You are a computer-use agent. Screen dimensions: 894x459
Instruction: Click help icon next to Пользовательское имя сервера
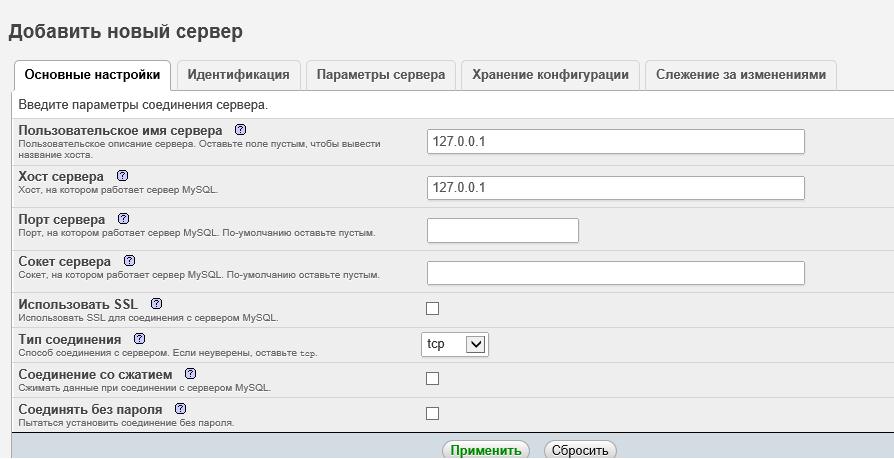tap(240, 130)
